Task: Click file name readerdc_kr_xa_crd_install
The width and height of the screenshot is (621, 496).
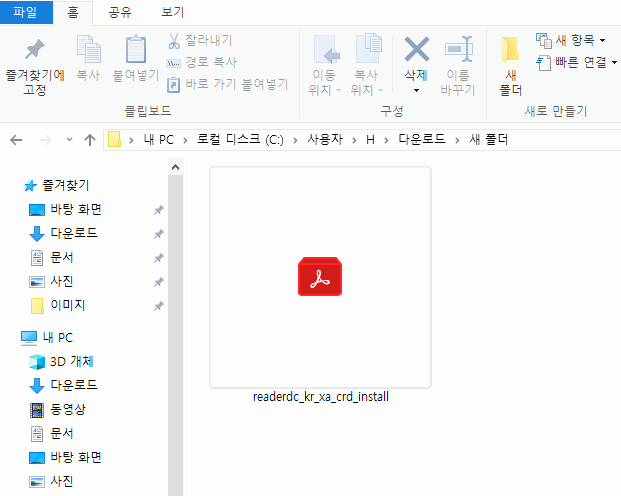Action: coord(321,397)
